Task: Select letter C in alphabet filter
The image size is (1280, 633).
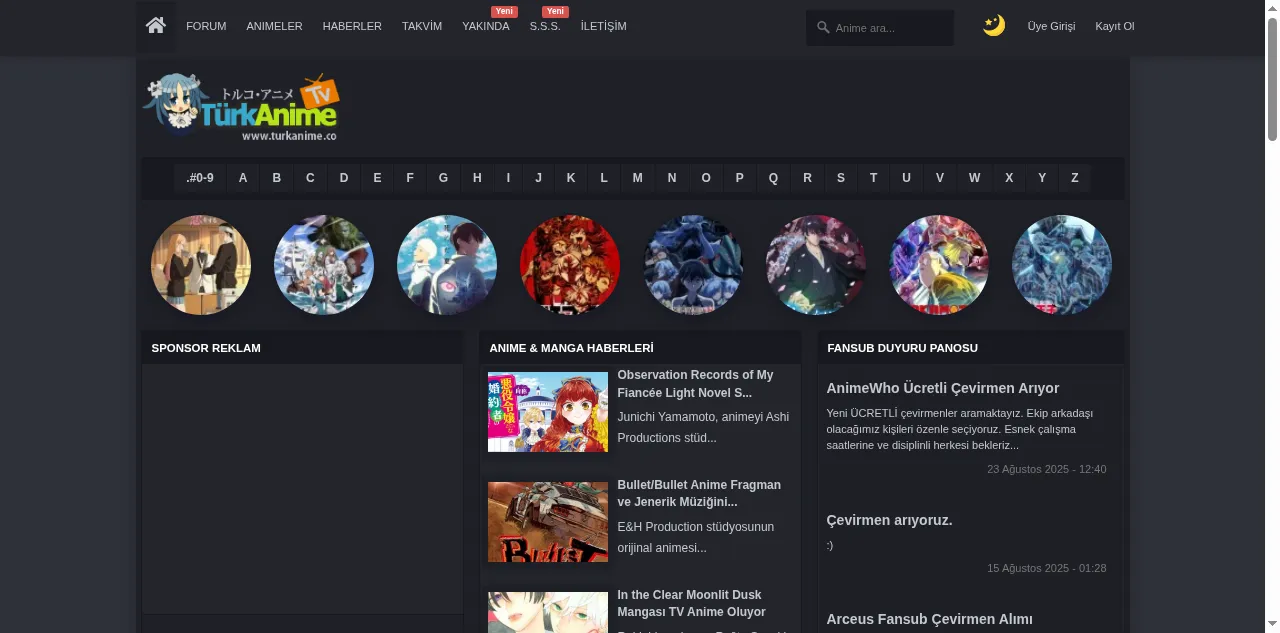Action: tap(310, 178)
